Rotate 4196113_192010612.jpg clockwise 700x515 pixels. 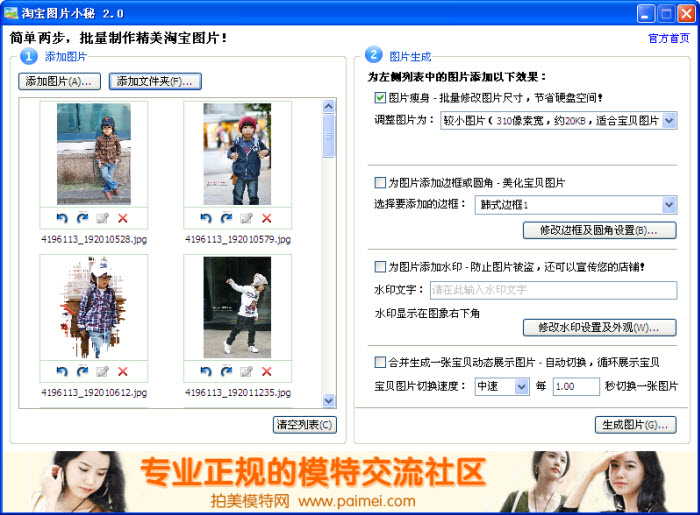[x=82, y=371]
